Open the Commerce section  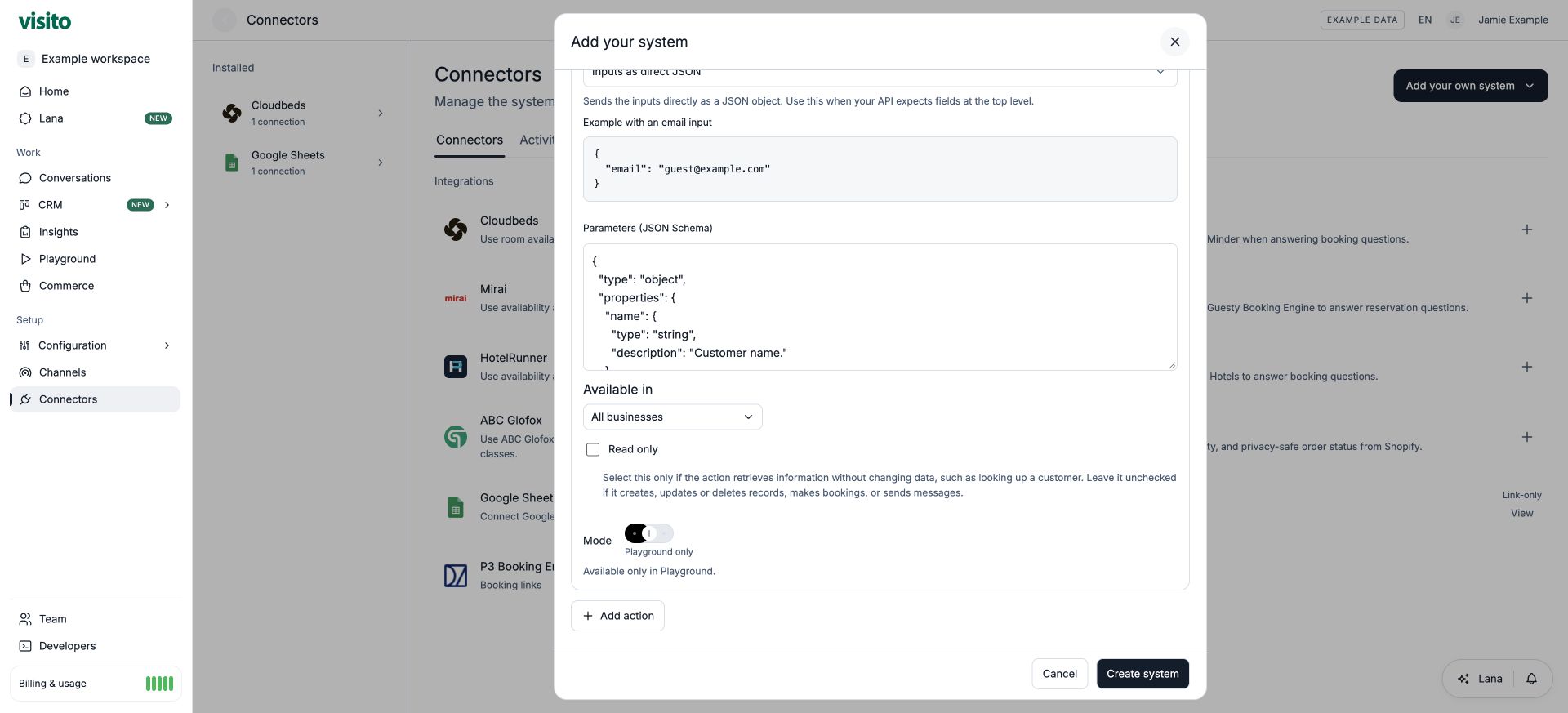click(x=95, y=286)
